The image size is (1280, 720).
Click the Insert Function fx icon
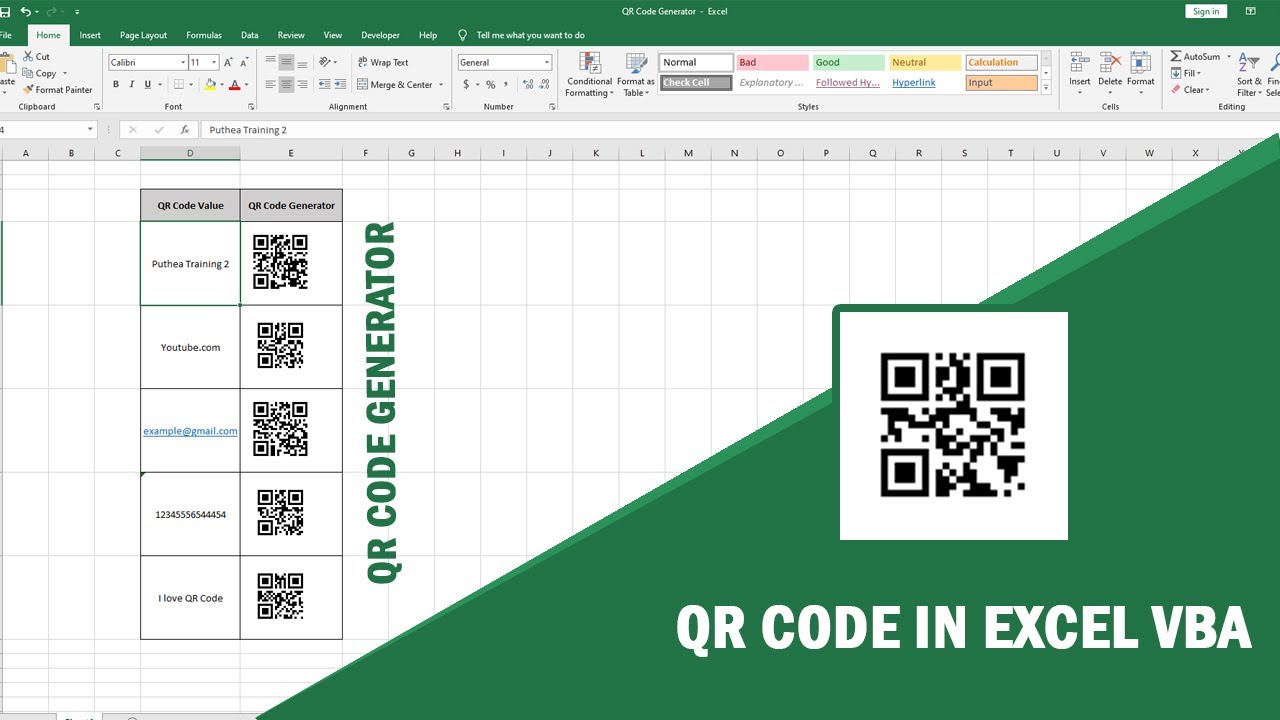point(185,130)
